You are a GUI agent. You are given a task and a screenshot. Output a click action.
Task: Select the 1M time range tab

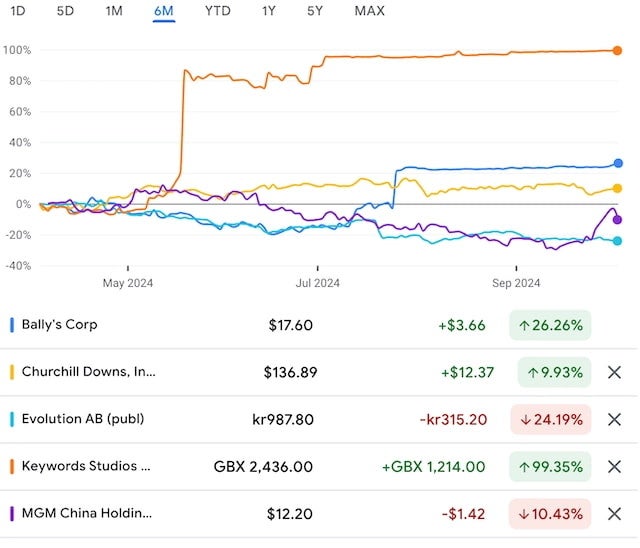pyautogui.click(x=114, y=11)
